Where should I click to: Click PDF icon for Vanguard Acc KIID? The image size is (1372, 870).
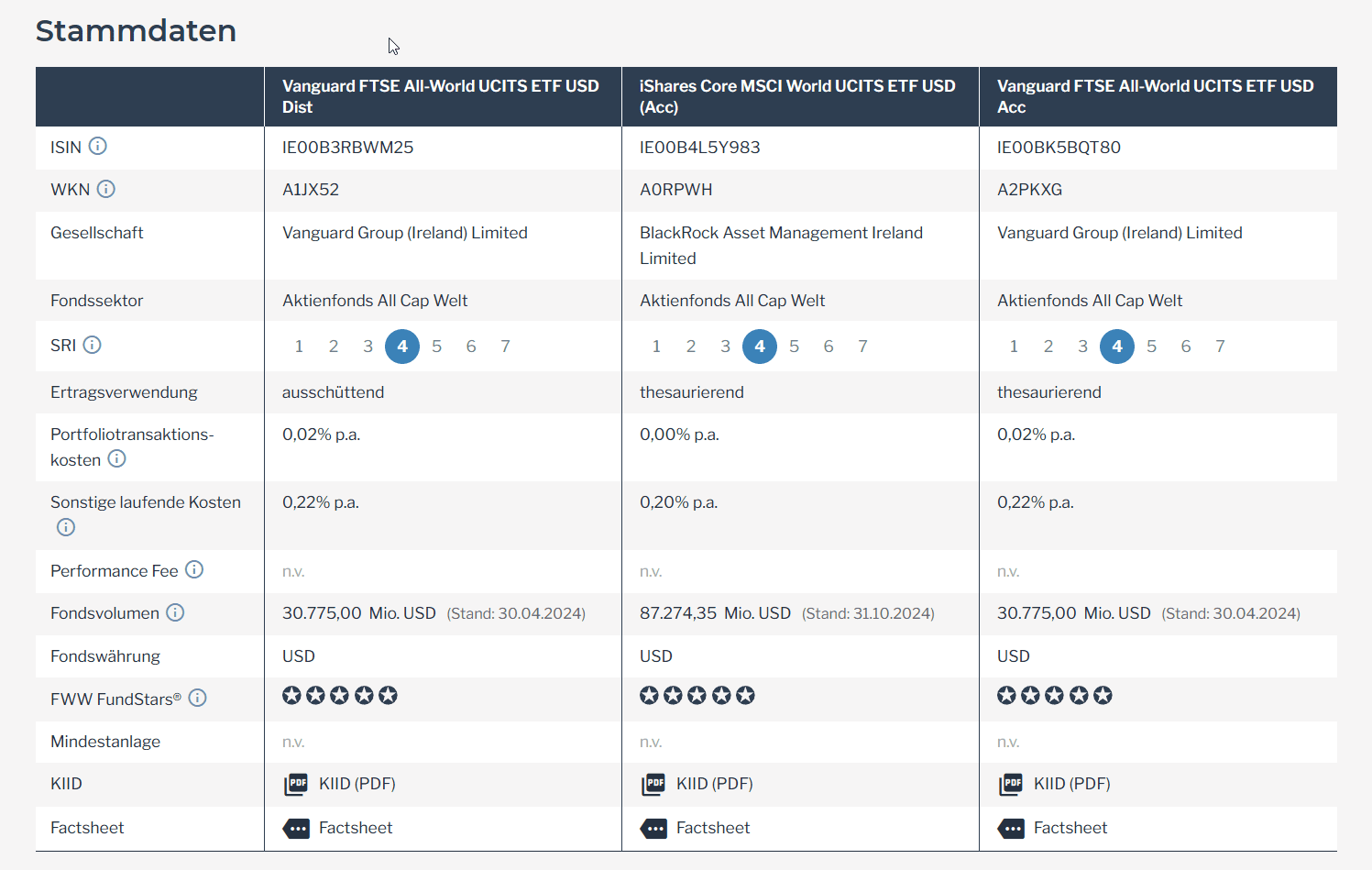click(x=1011, y=784)
